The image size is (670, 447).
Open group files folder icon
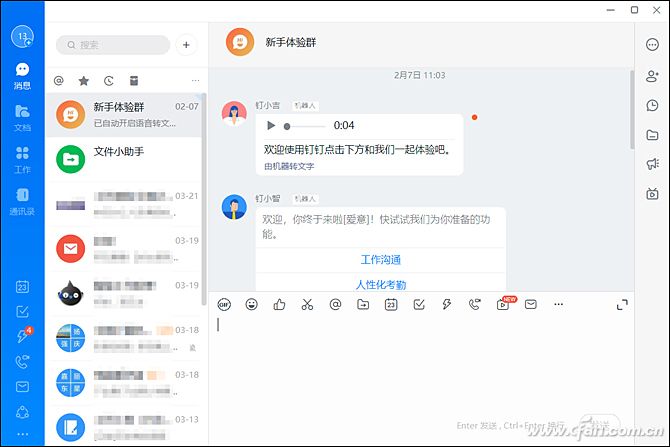pyautogui.click(x=652, y=135)
